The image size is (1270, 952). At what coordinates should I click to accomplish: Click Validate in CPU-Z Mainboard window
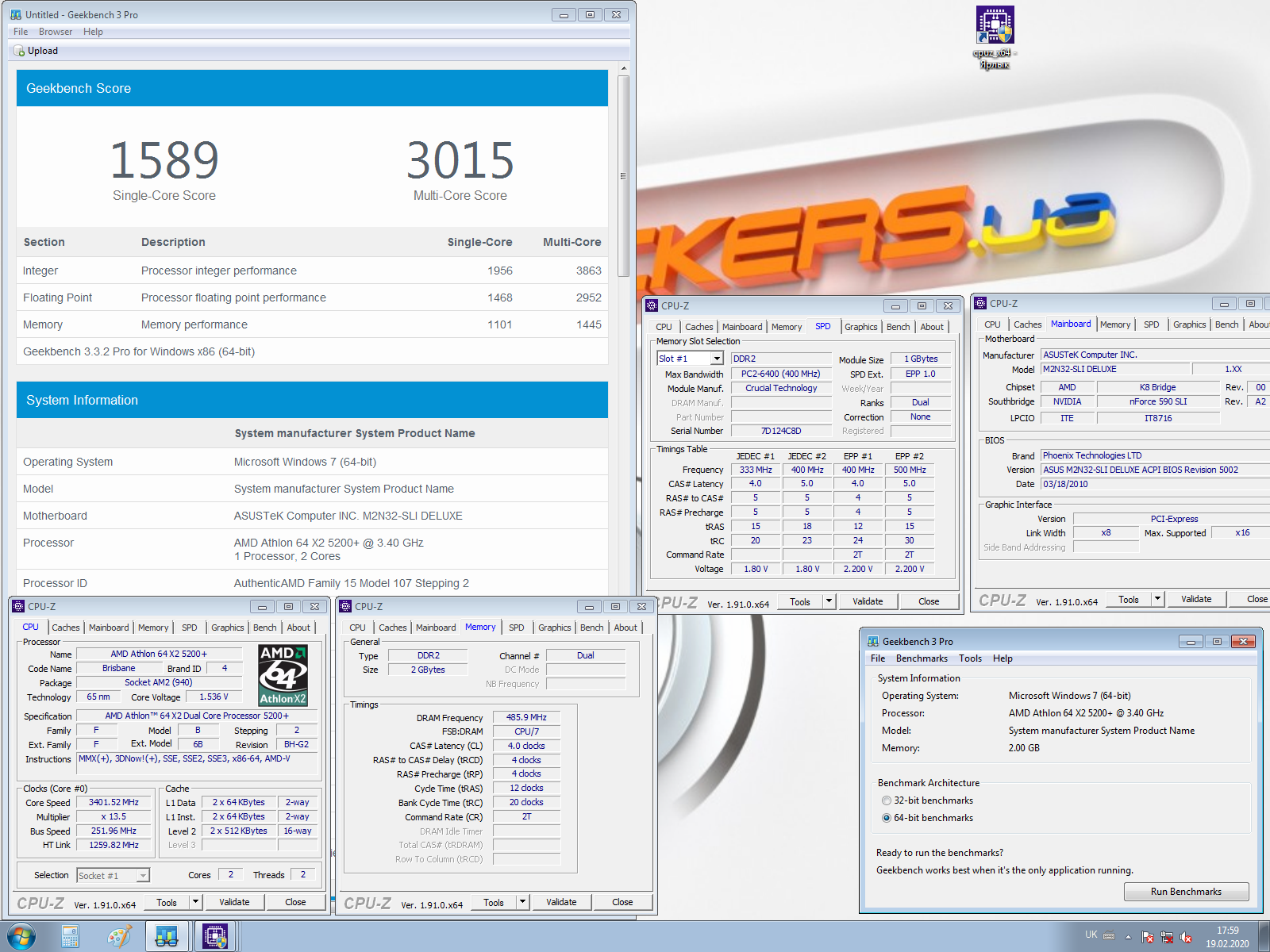click(1196, 599)
